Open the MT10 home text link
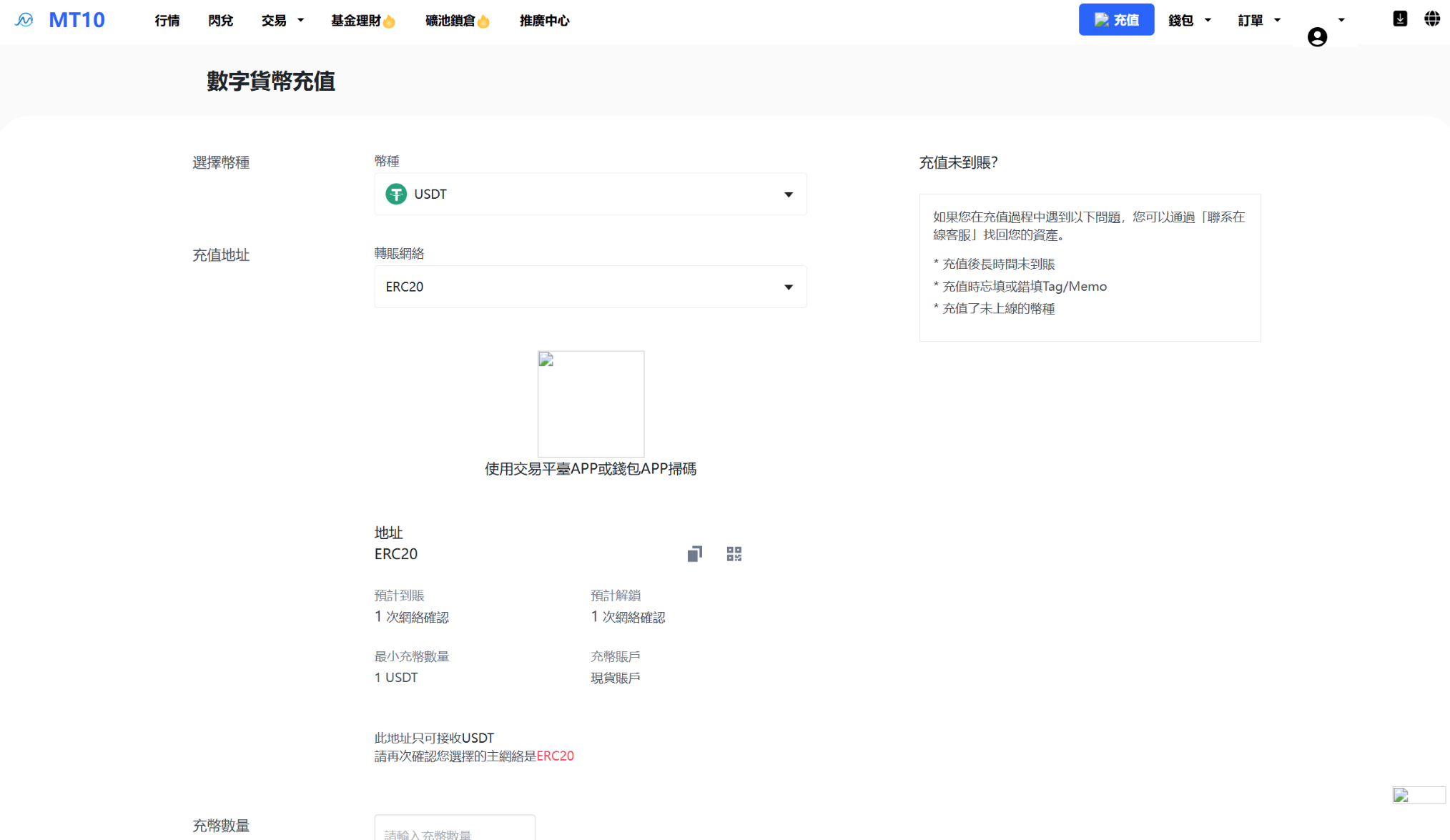This screenshot has height=840, width=1450. coord(77,20)
